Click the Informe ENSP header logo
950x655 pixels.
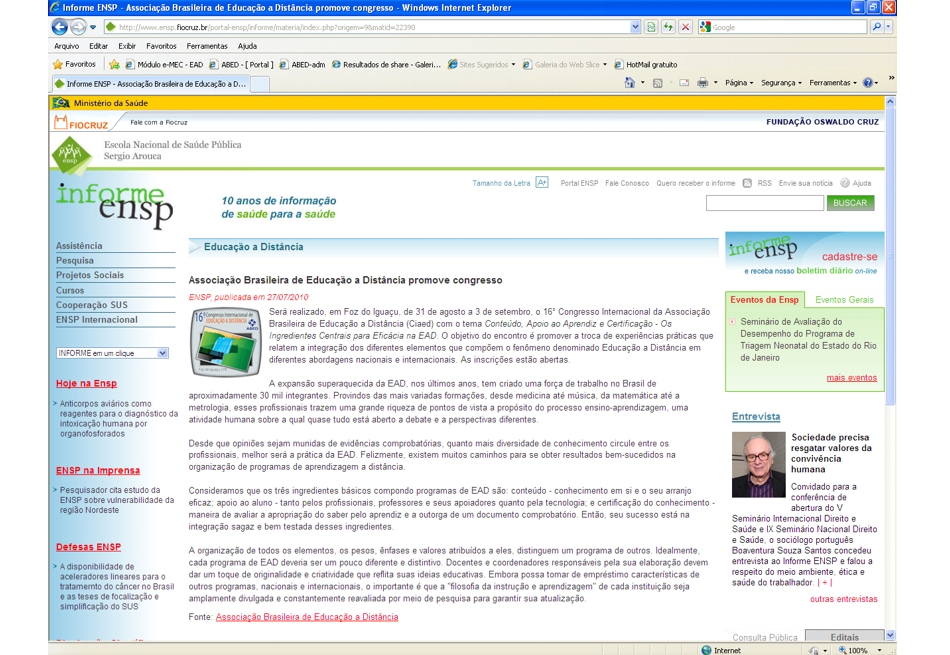pyautogui.click(x=115, y=205)
